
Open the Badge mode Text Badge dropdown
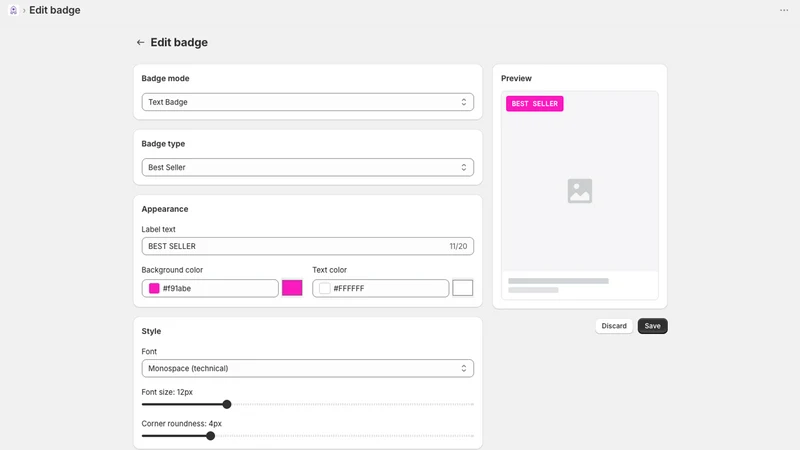pyautogui.click(x=308, y=102)
